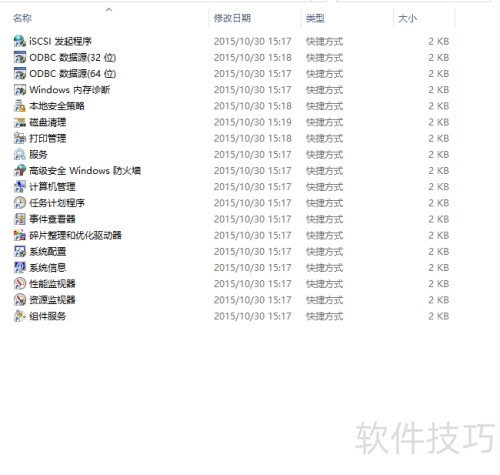Click the 系统配置 entry name
This screenshot has height=475, width=500.
(48, 251)
